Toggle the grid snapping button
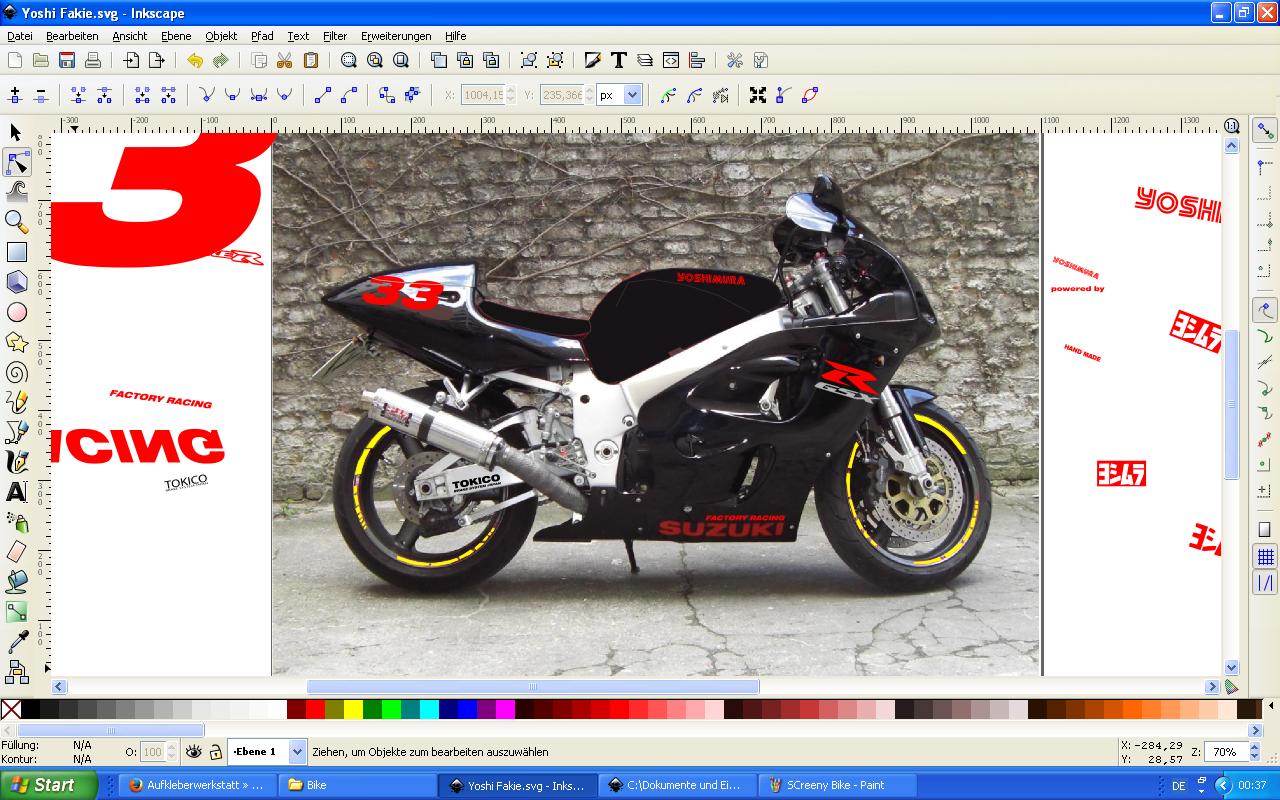Screen dimensions: 1280x800 click(x=1265, y=557)
